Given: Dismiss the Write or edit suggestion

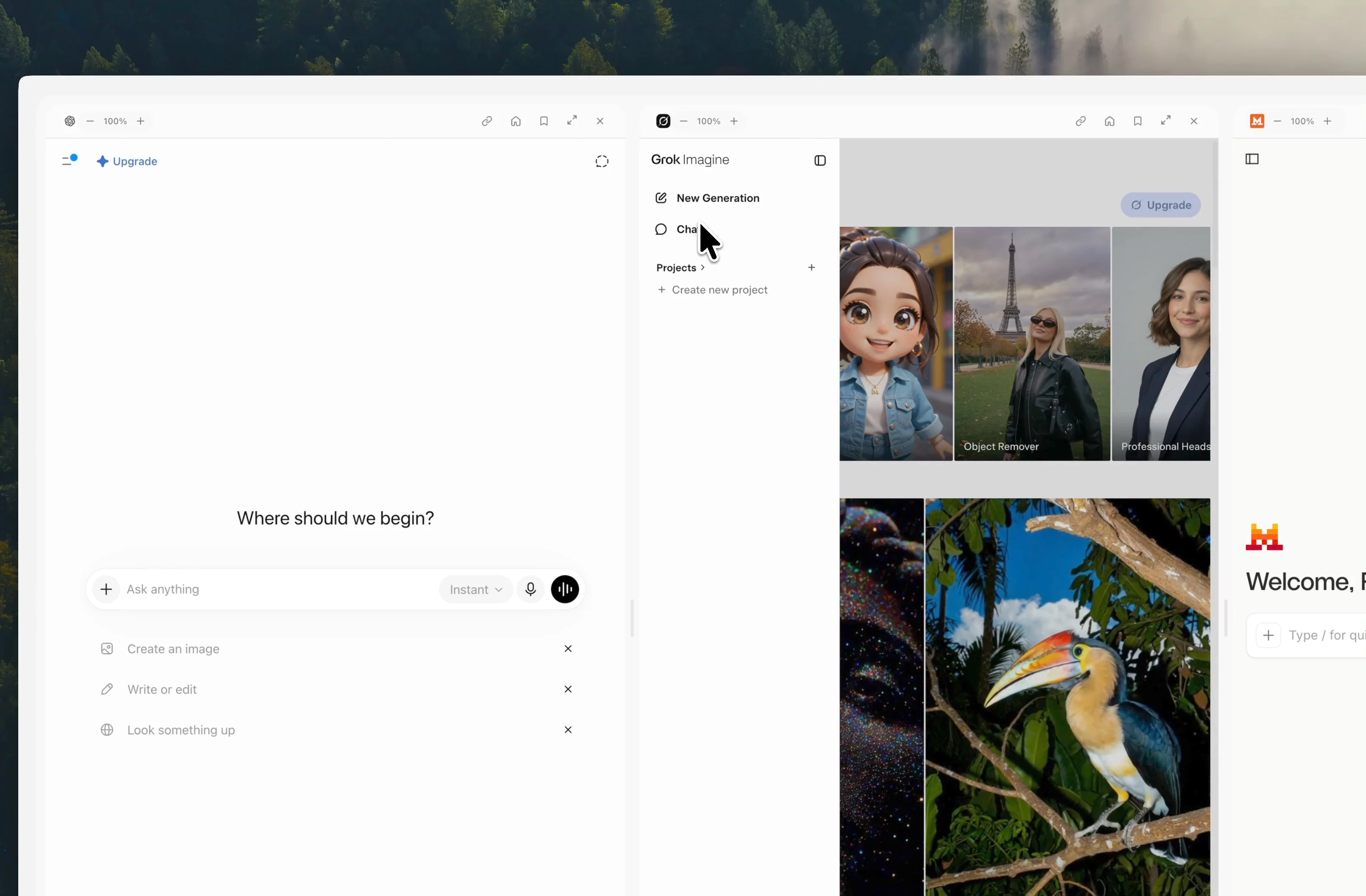Looking at the screenshot, I should [568, 689].
